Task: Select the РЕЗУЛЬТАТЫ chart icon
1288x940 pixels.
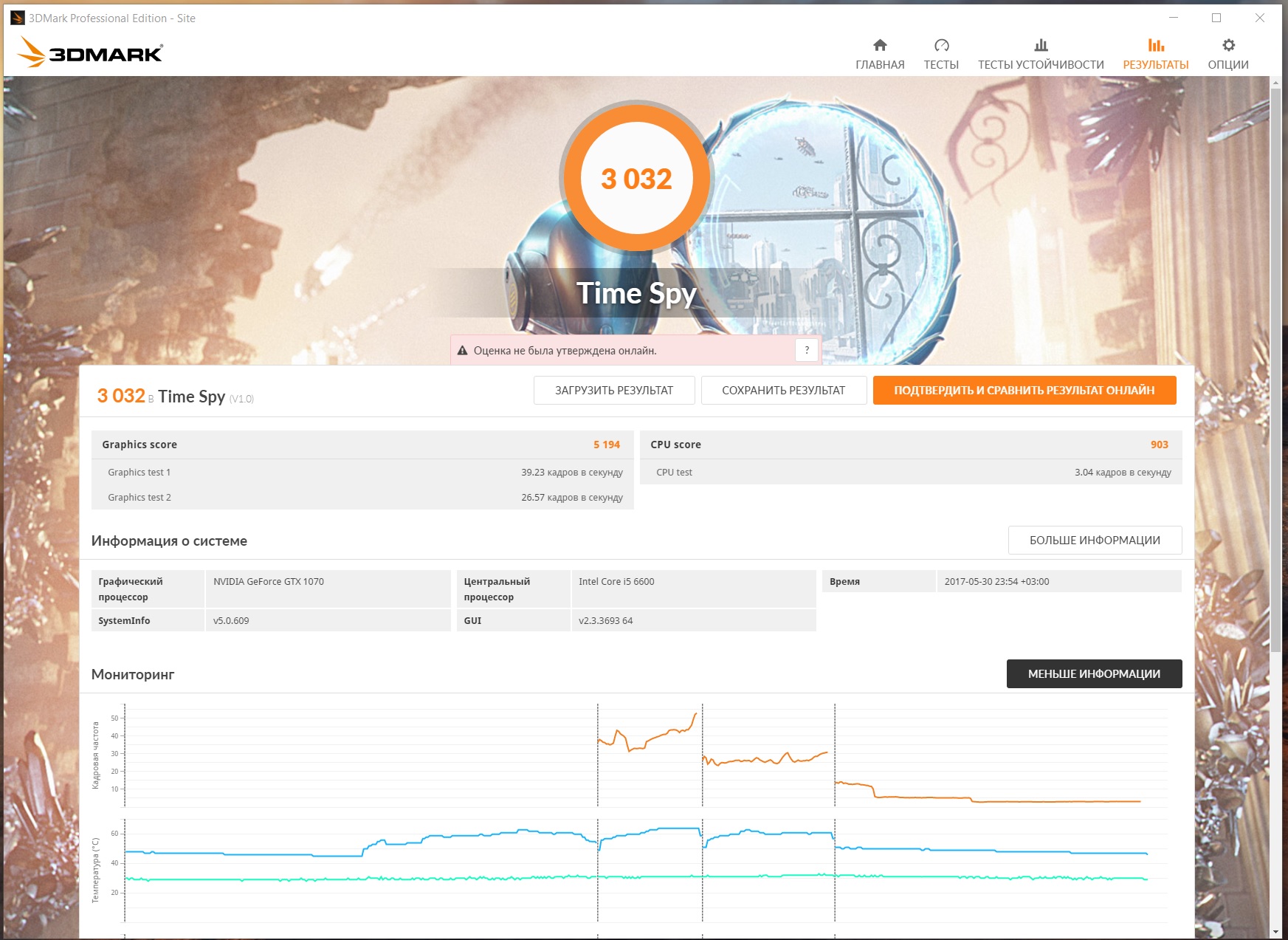Action: point(1156,45)
